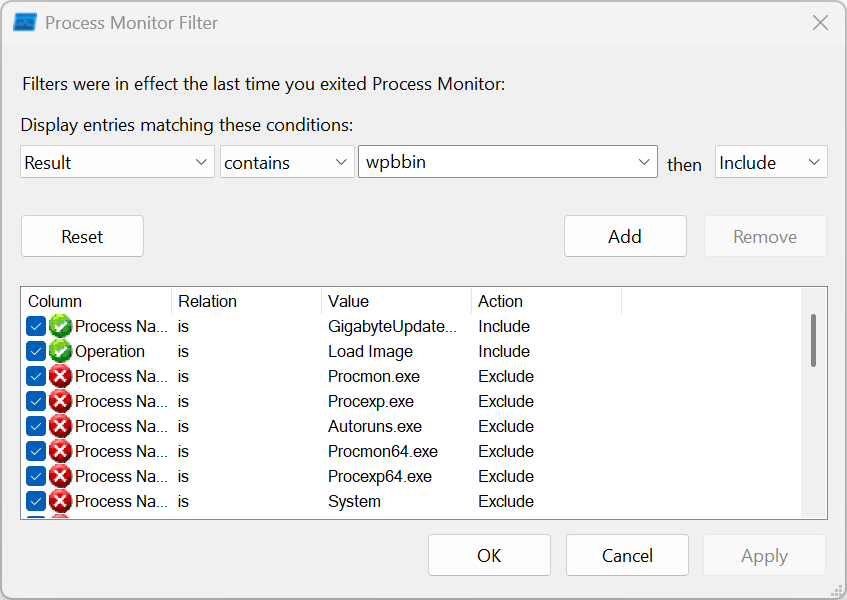
Task: Click green include icon on Operation row
Action: point(60,351)
